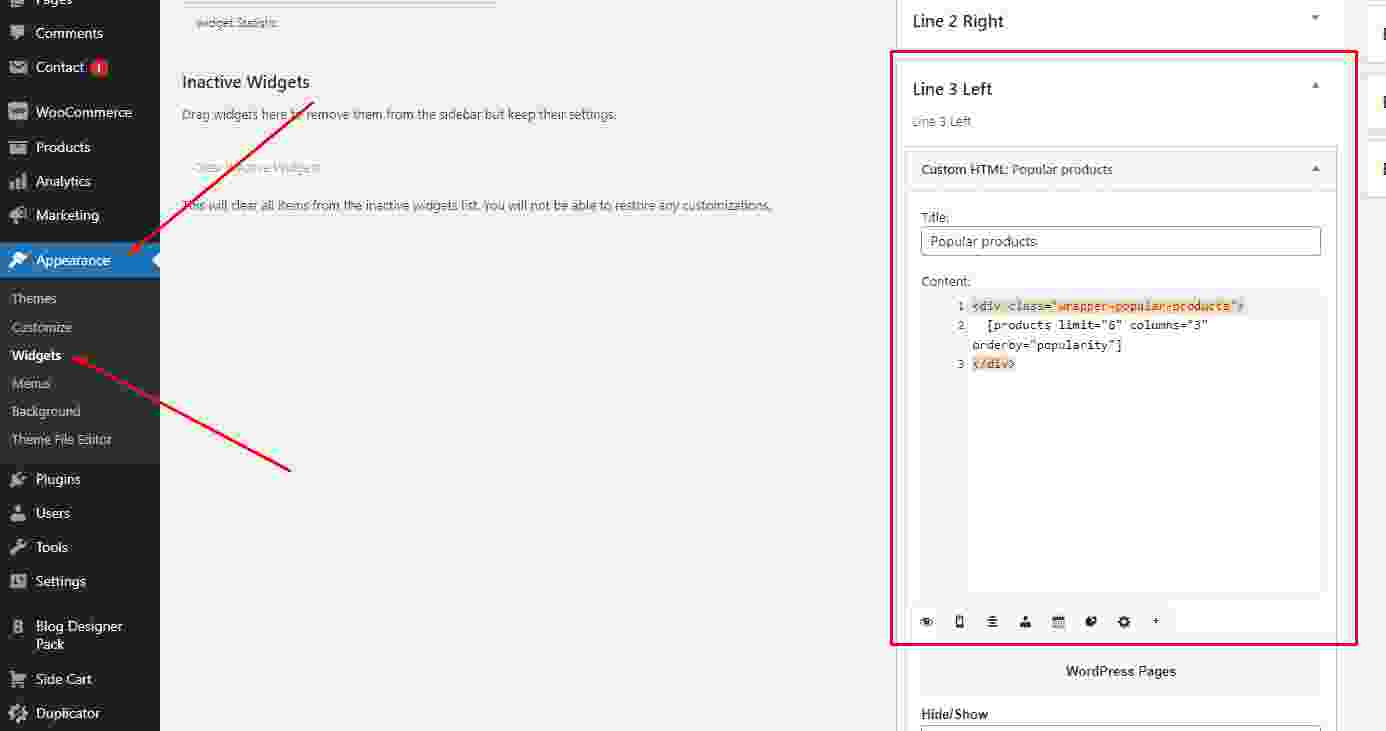Collapse the Line 3 Left widget area
The width and height of the screenshot is (1386, 731).
[x=1315, y=87]
